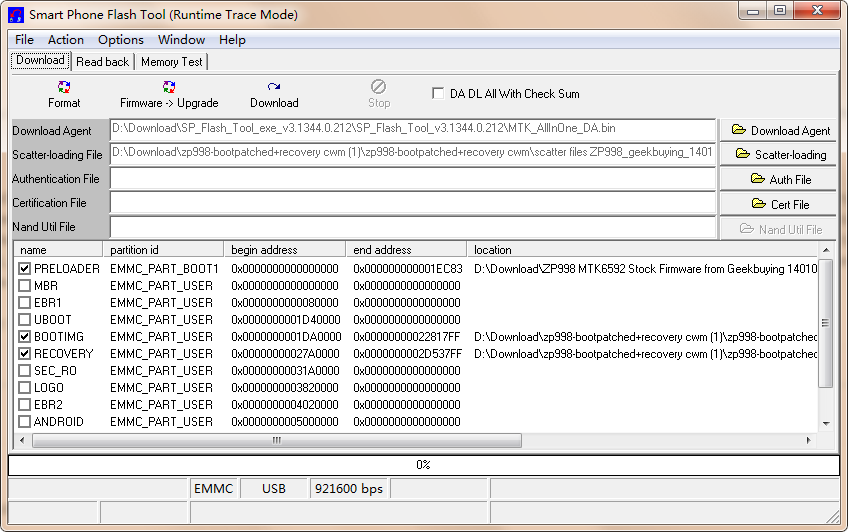Open the Download Agent file browser
Viewport: 848px width, 532px height.
pos(778,130)
